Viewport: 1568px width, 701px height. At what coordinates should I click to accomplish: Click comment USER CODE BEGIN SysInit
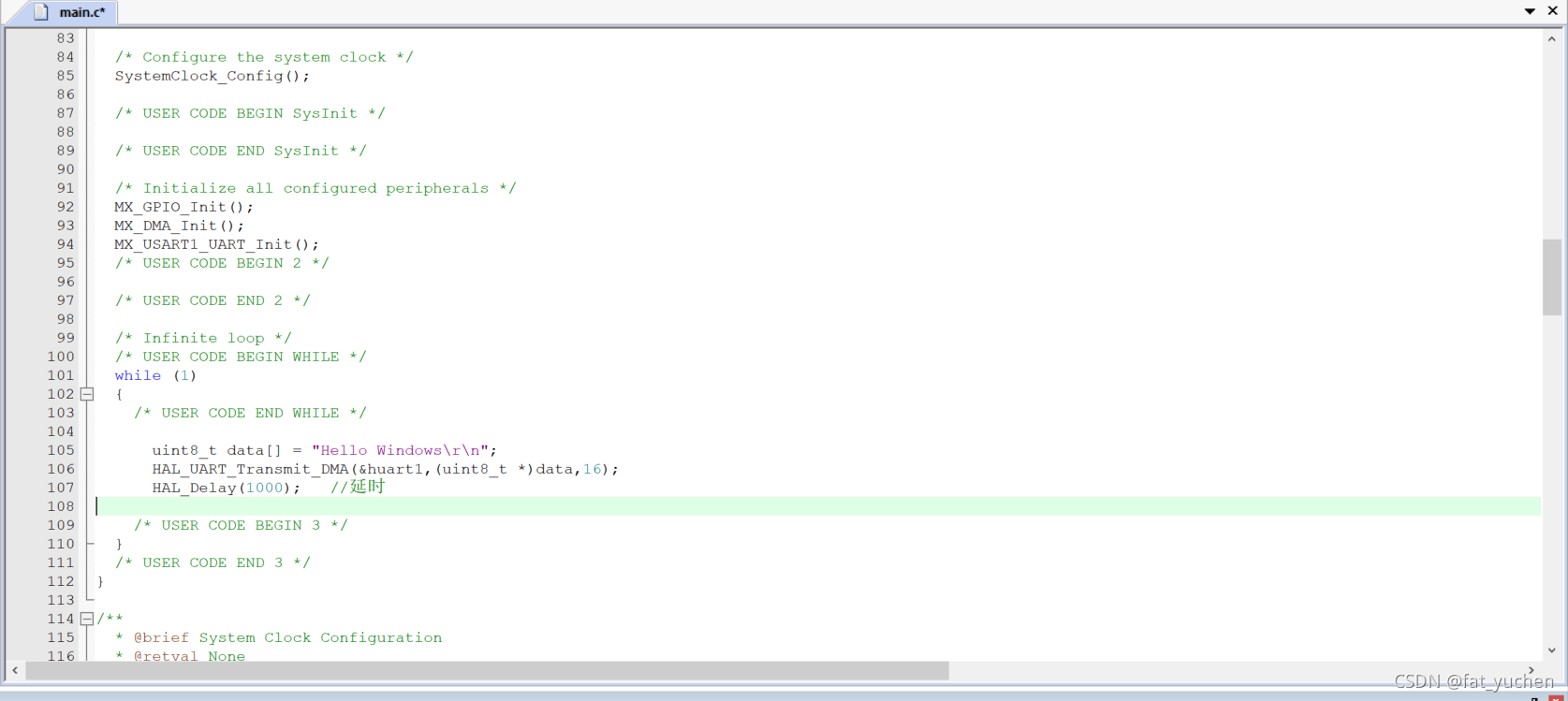(250, 113)
